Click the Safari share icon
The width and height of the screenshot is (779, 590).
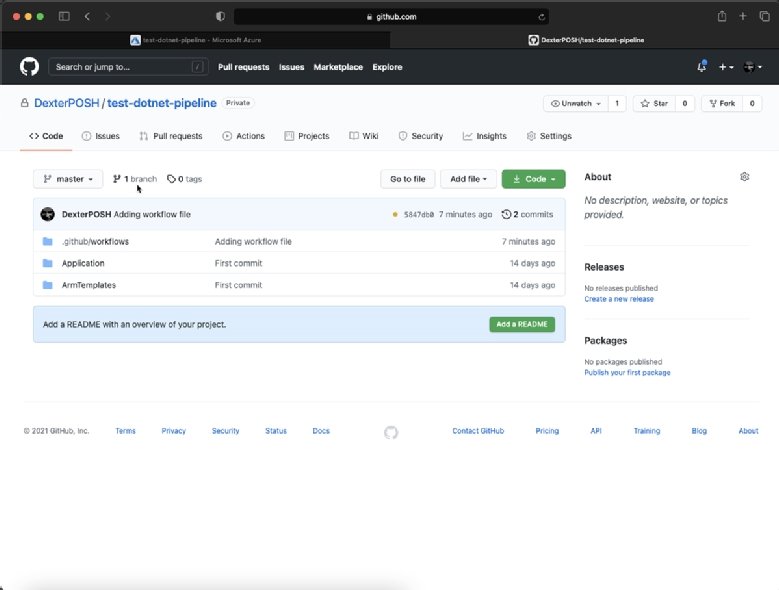721,17
